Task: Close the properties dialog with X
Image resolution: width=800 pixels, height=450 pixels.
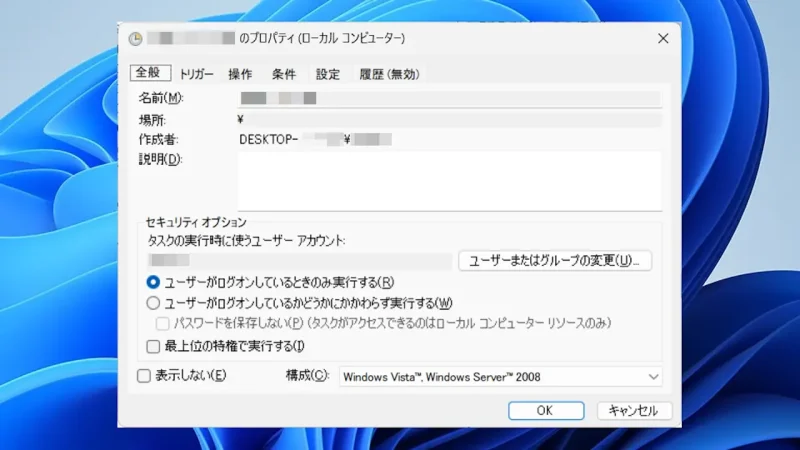Action: 663,39
